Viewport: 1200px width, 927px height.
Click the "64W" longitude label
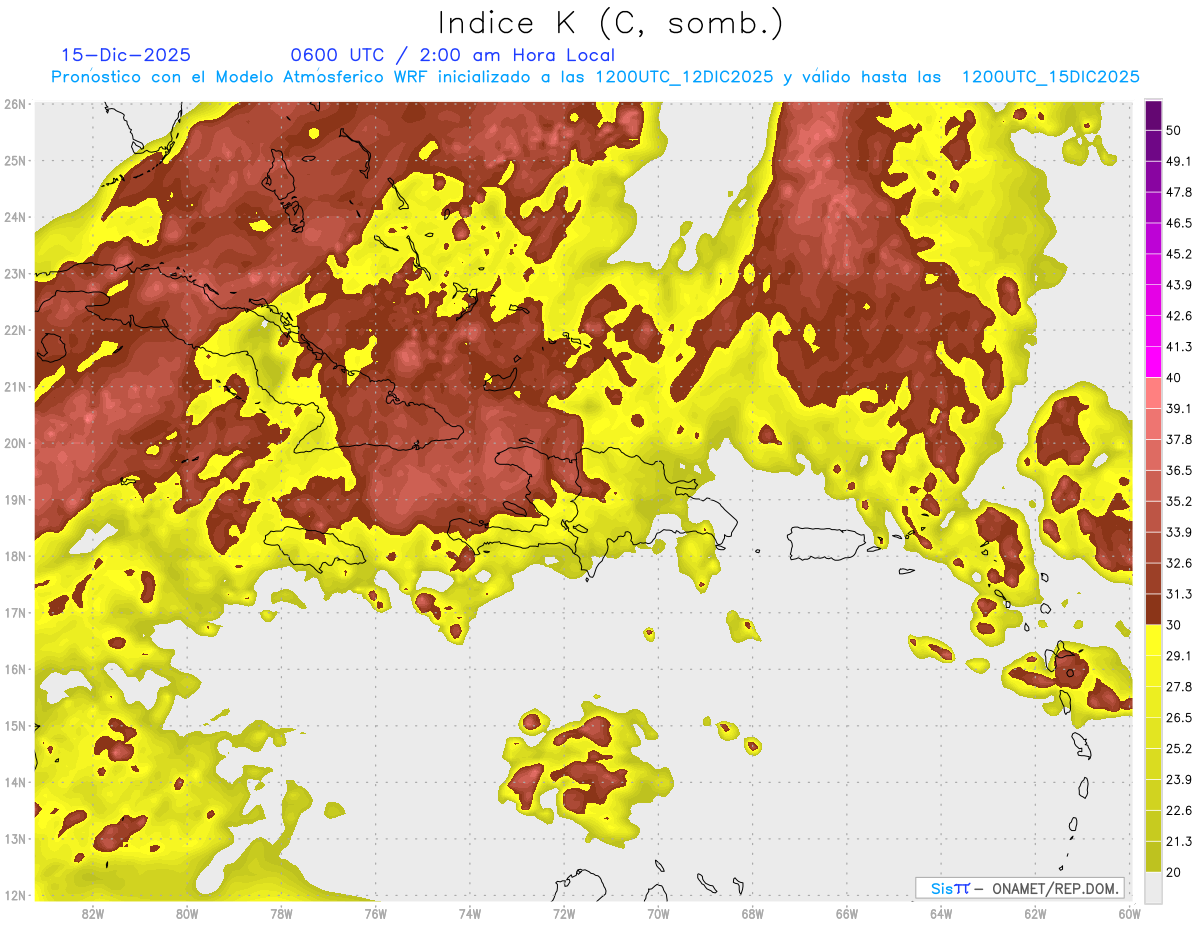pos(940,914)
